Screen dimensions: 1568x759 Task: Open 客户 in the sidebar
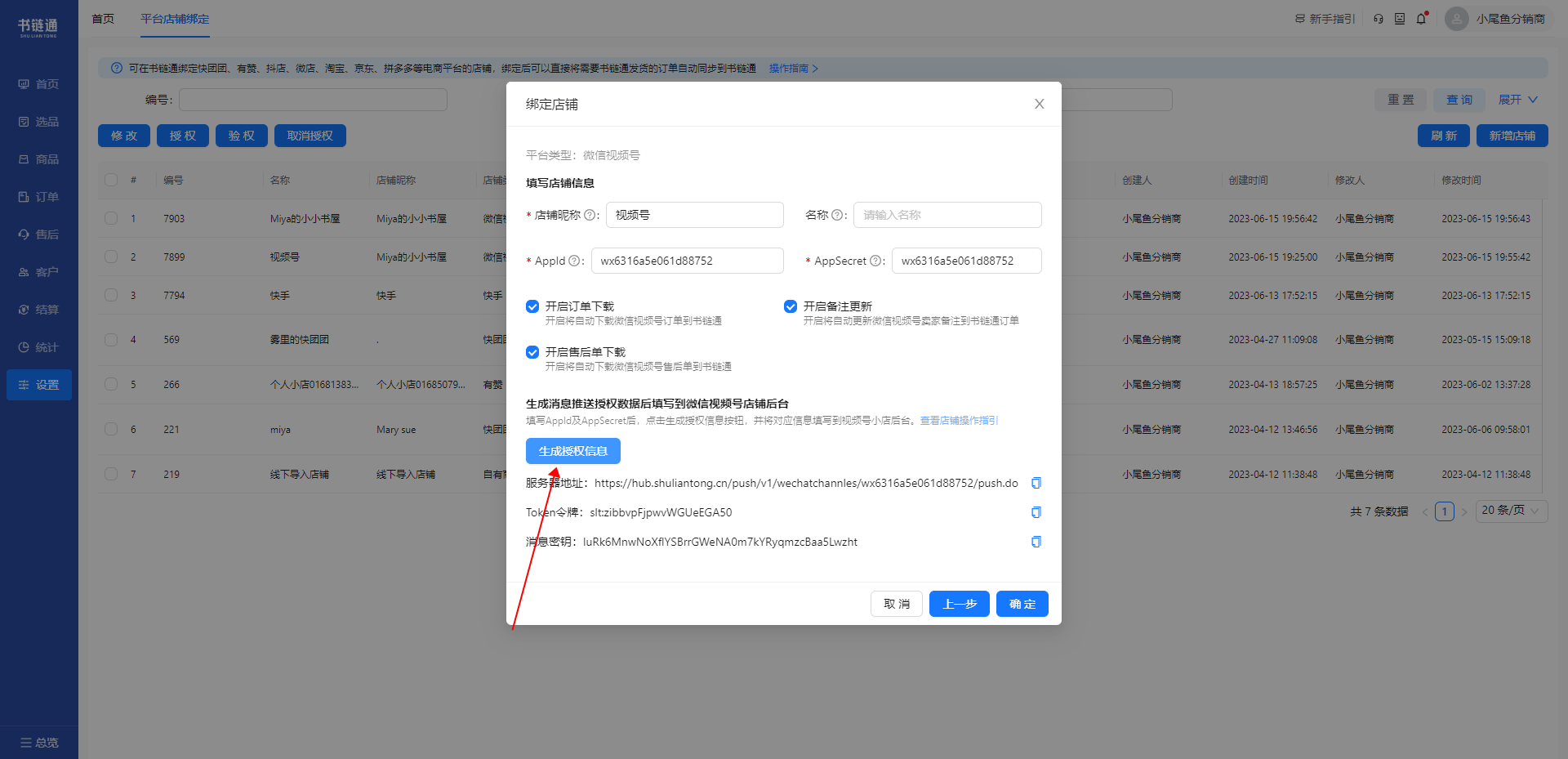pyautogui.click(x=39, y=272)
